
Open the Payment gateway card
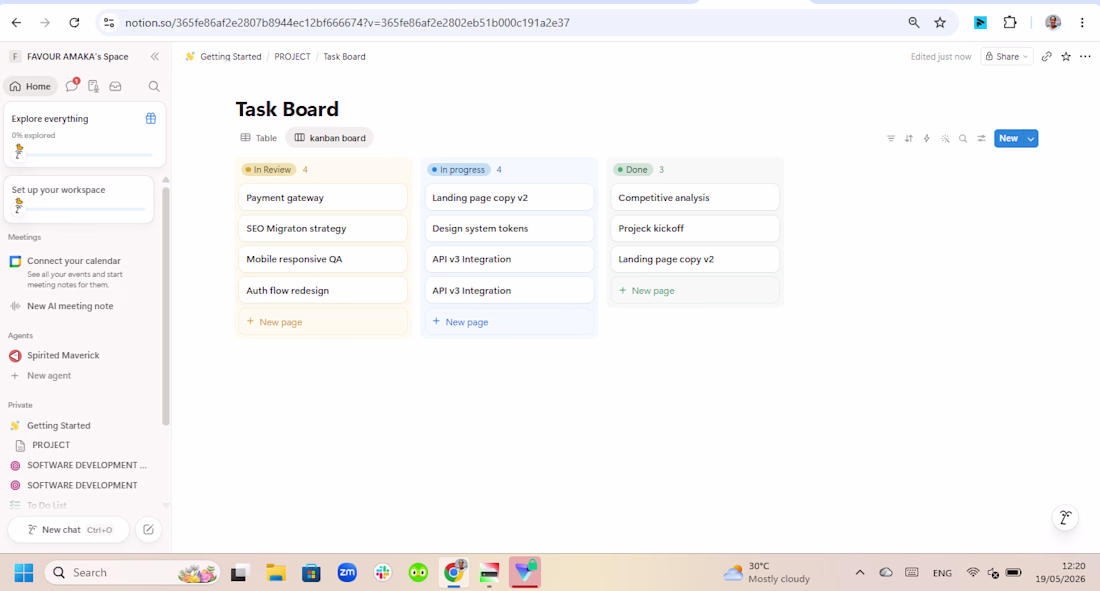pyautogui.click(x=323, y=197)
